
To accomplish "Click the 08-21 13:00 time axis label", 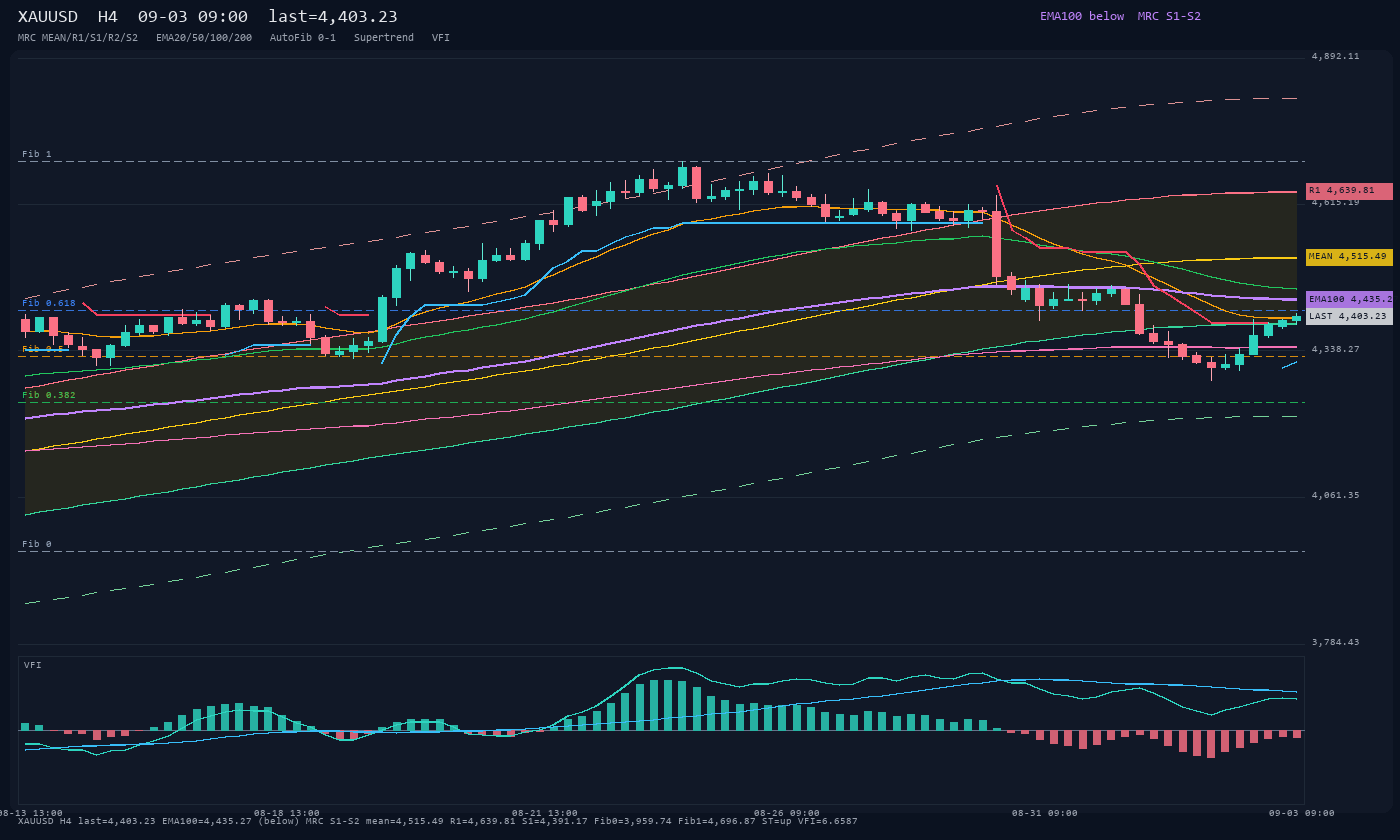I will 545,813.
